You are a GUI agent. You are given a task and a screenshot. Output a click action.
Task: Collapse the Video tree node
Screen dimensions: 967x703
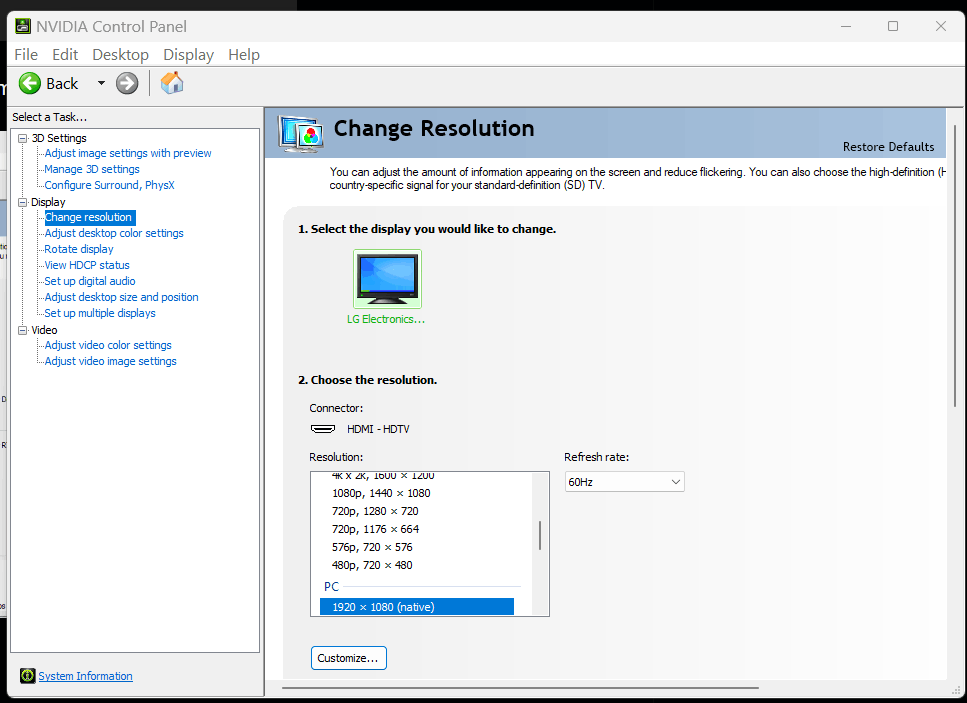point(23,331)
